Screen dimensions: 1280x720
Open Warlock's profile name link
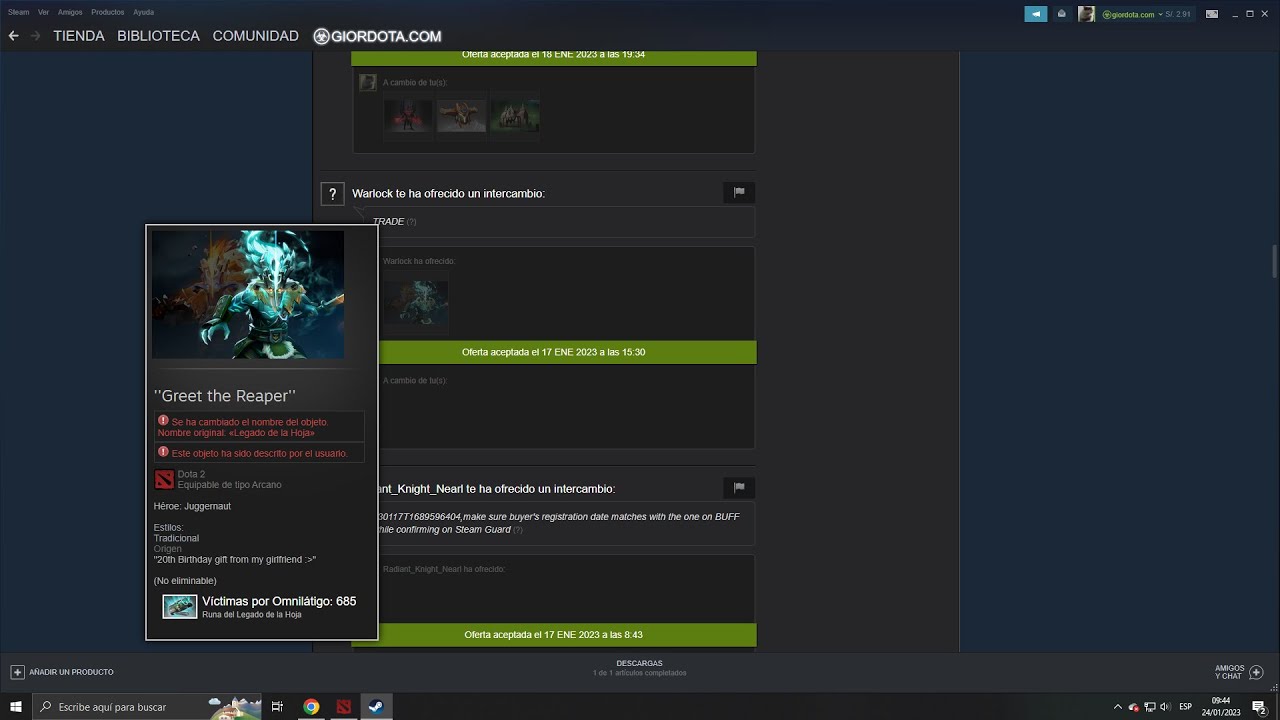pyautogui.click(x=372, y=193)
